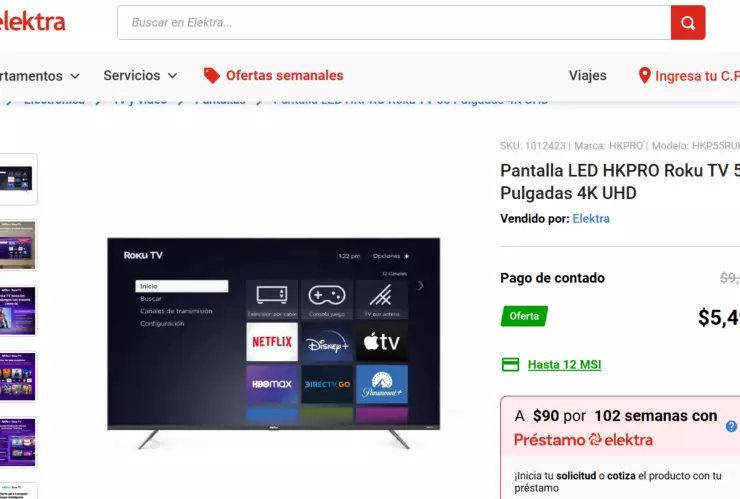
Task: Focus the Buscar en Elektra search field
Action: click(394, 23)
